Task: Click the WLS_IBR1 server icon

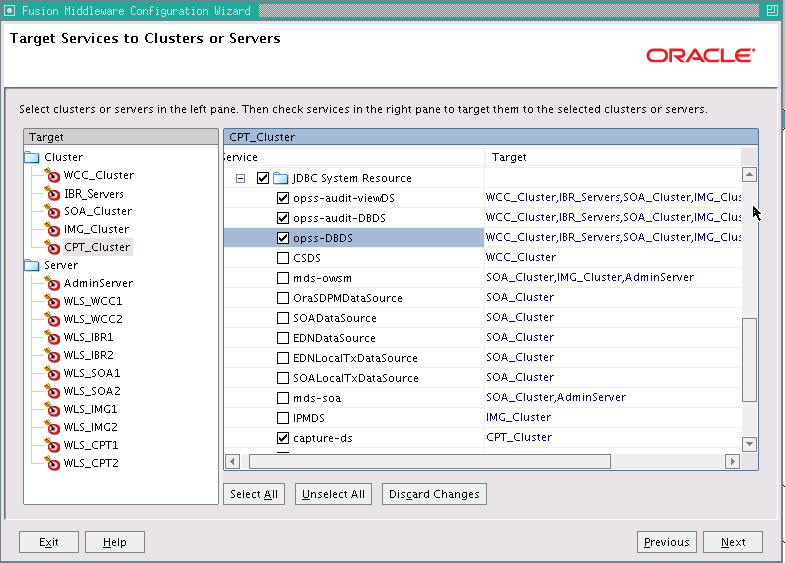Action: [52, 337]
